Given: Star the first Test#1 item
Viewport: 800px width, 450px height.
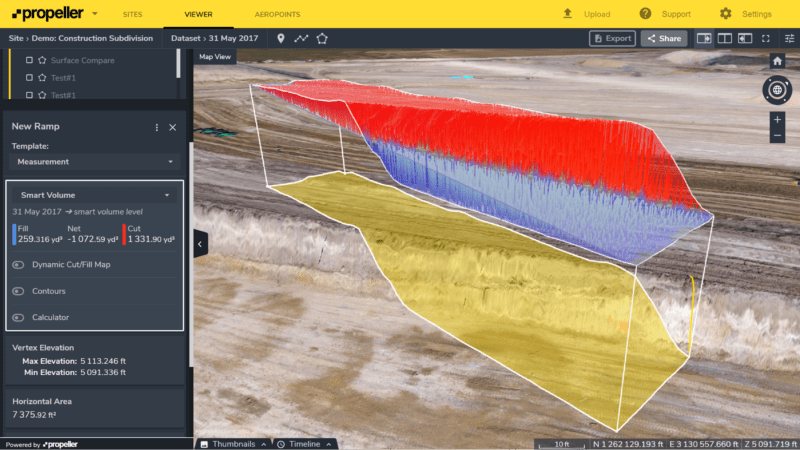Looking at the screenshot, I should pyautogui.click(x=42, y=78).
